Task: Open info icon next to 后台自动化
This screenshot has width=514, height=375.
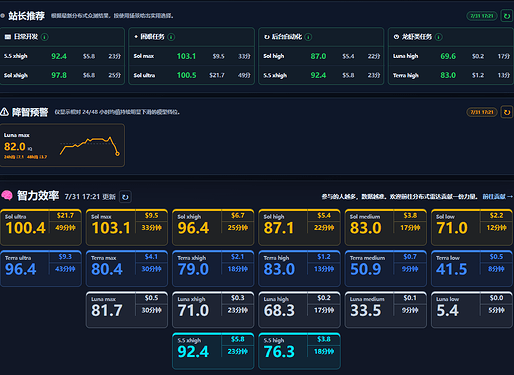Action: [x=308, y=37]
